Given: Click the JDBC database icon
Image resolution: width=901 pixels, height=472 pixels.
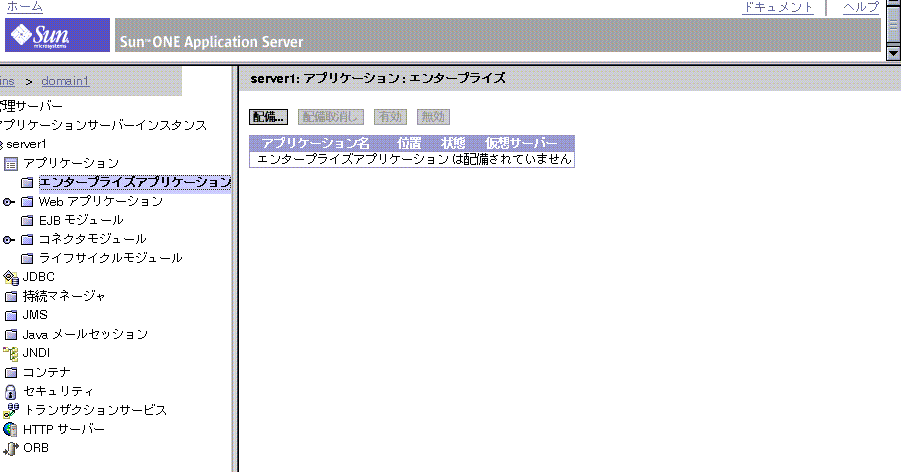Looking at the screenshot, I should (x=11, y=278).
